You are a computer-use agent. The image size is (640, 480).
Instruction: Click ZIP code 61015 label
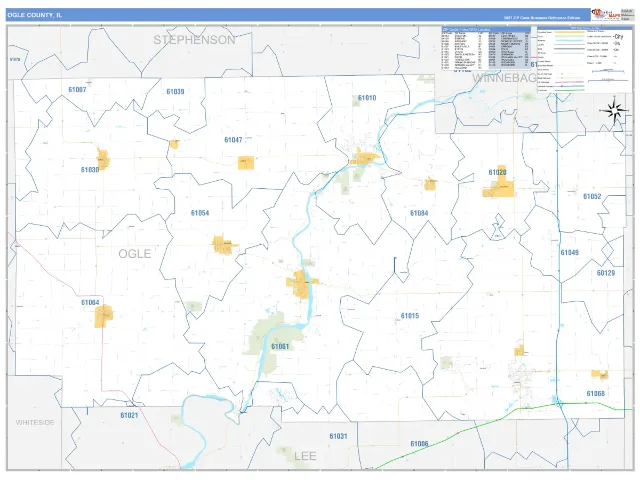pyautogui.click(x=410, y=316)
